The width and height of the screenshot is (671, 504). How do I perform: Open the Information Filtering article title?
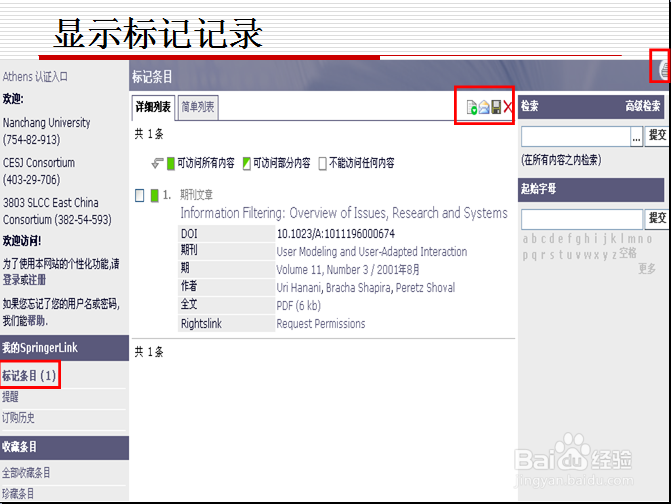pyautogui.click(x=344, y=213)
